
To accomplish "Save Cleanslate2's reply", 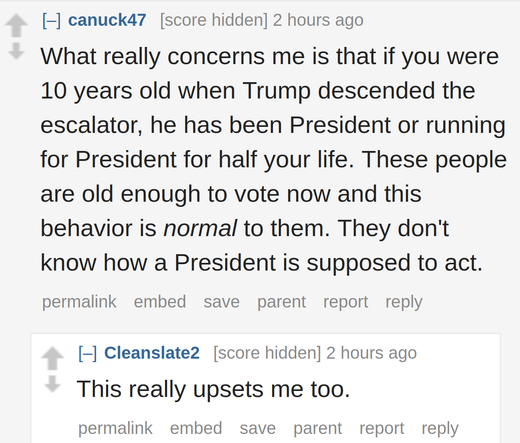I will pos(257,428).
